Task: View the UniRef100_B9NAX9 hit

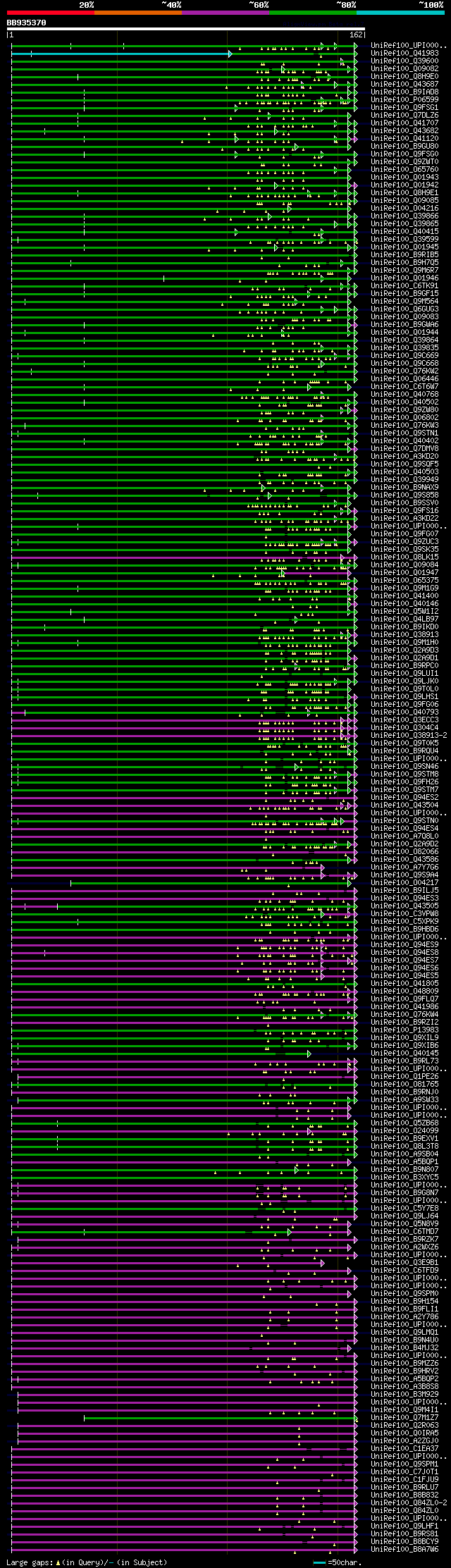Action: click(404, 488)
